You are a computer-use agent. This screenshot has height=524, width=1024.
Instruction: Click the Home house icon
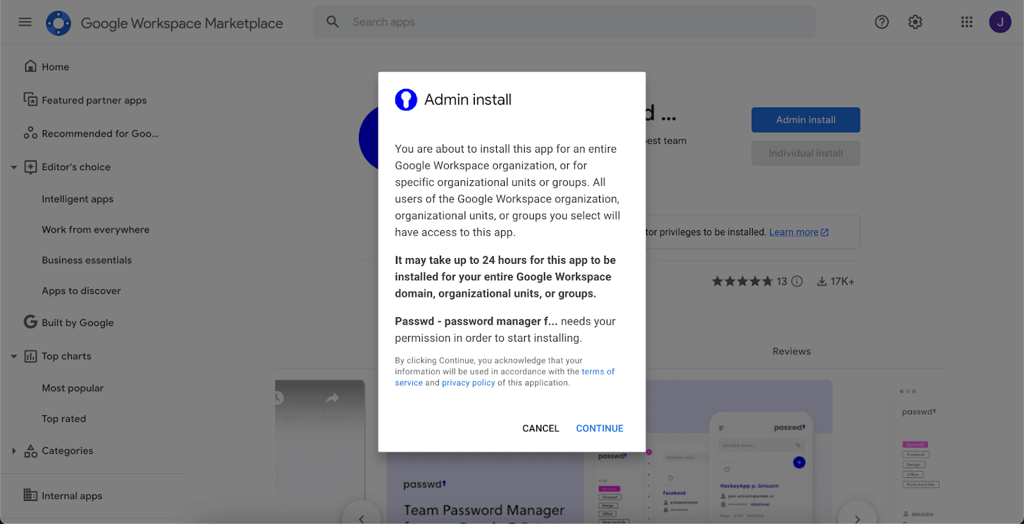[30, 66]
